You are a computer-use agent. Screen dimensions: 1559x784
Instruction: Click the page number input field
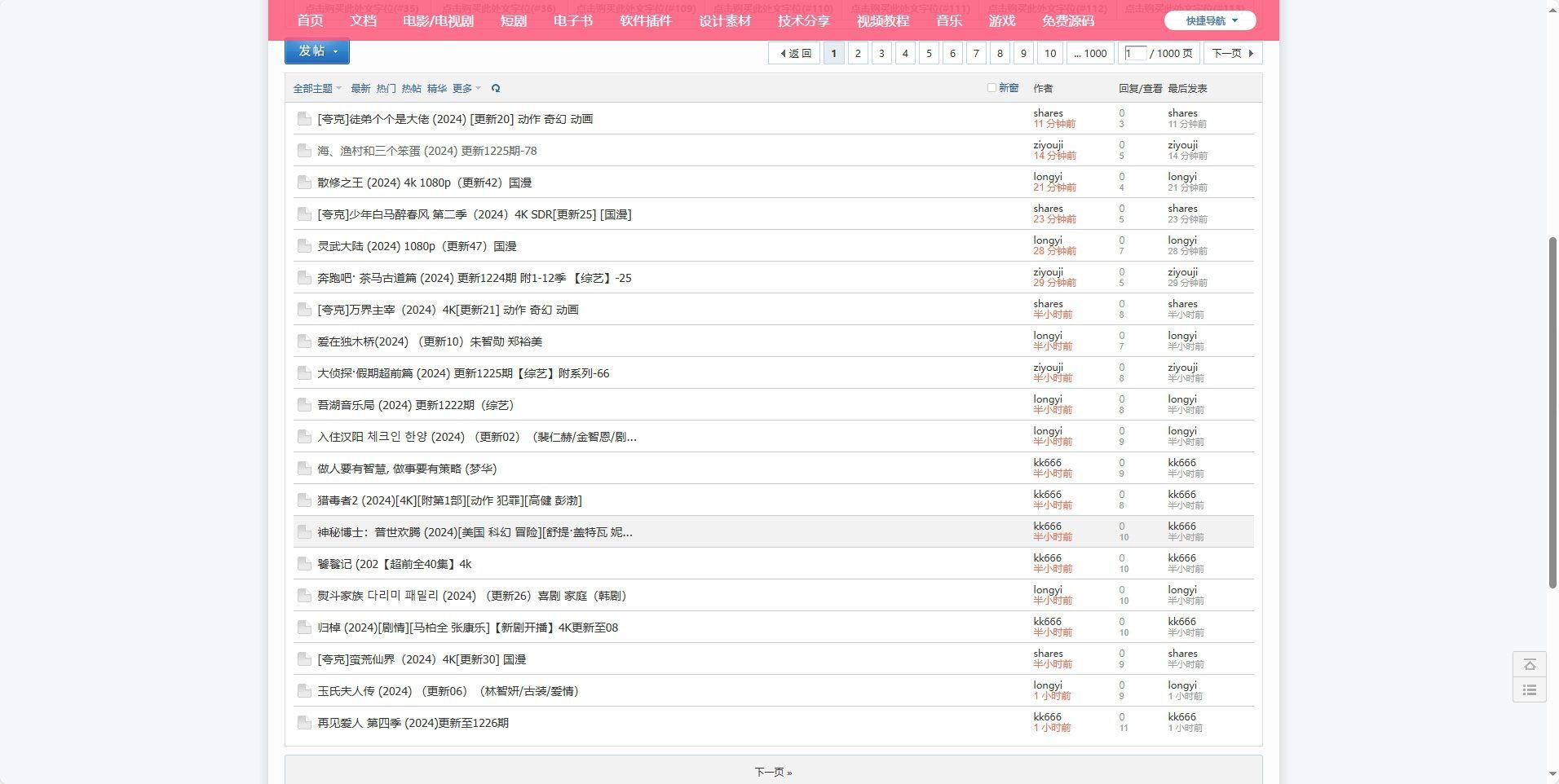[1134, 54]
